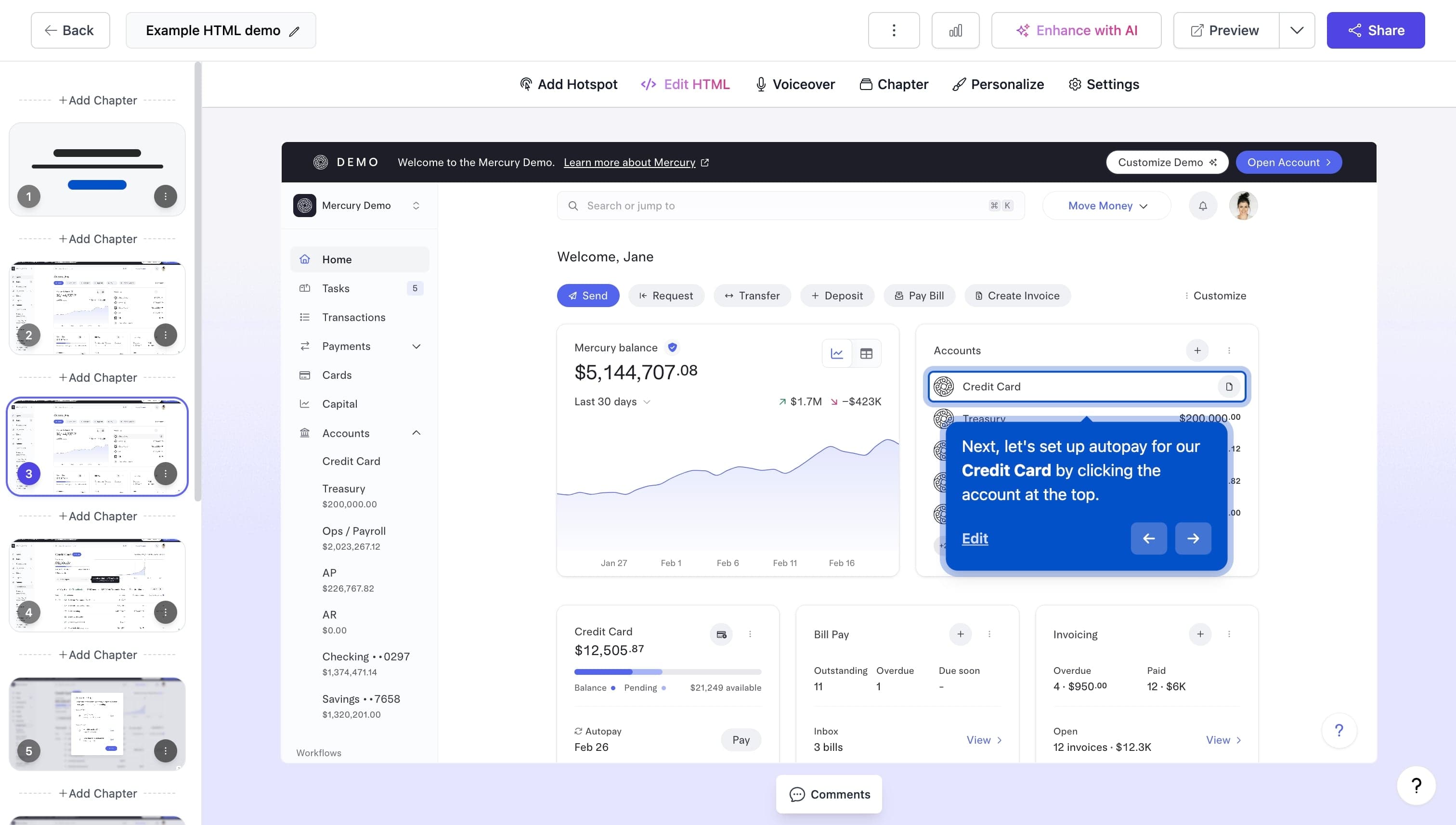Open Transactions in Mercury sidebar

[x=360, y=317]
